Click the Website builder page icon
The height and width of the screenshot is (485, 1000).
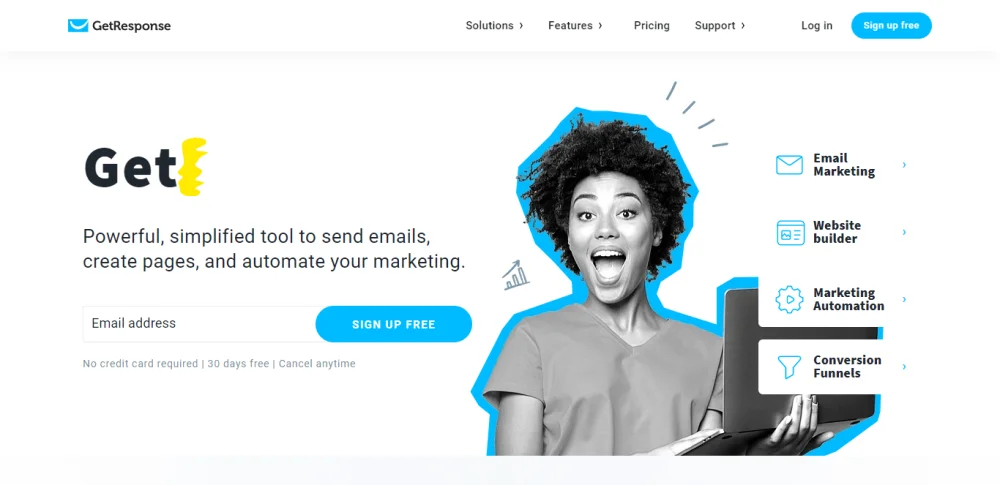(x=790, y=232)
